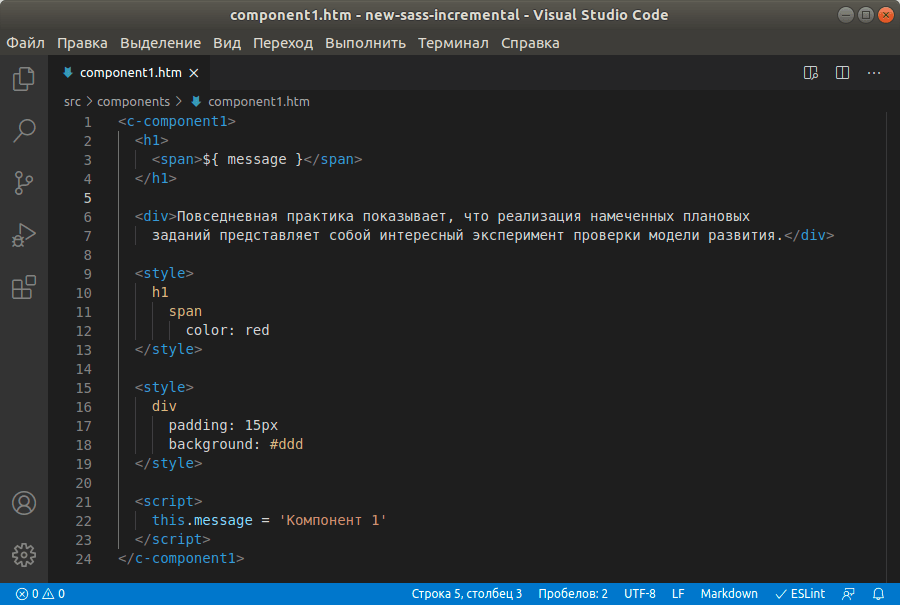Open the Extensions view
900x605 pixels.
(24, 288)
